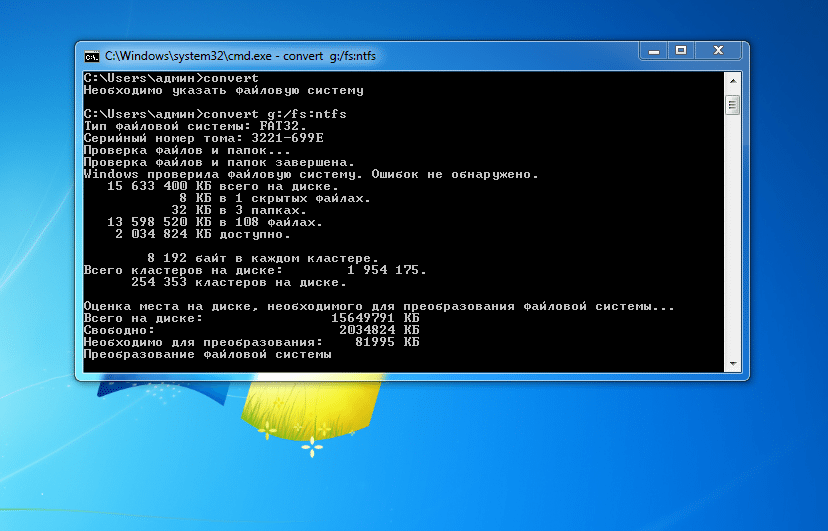Click the line '8 КБ в 1 скрытых файлах.'

click(x=275, y=198)
